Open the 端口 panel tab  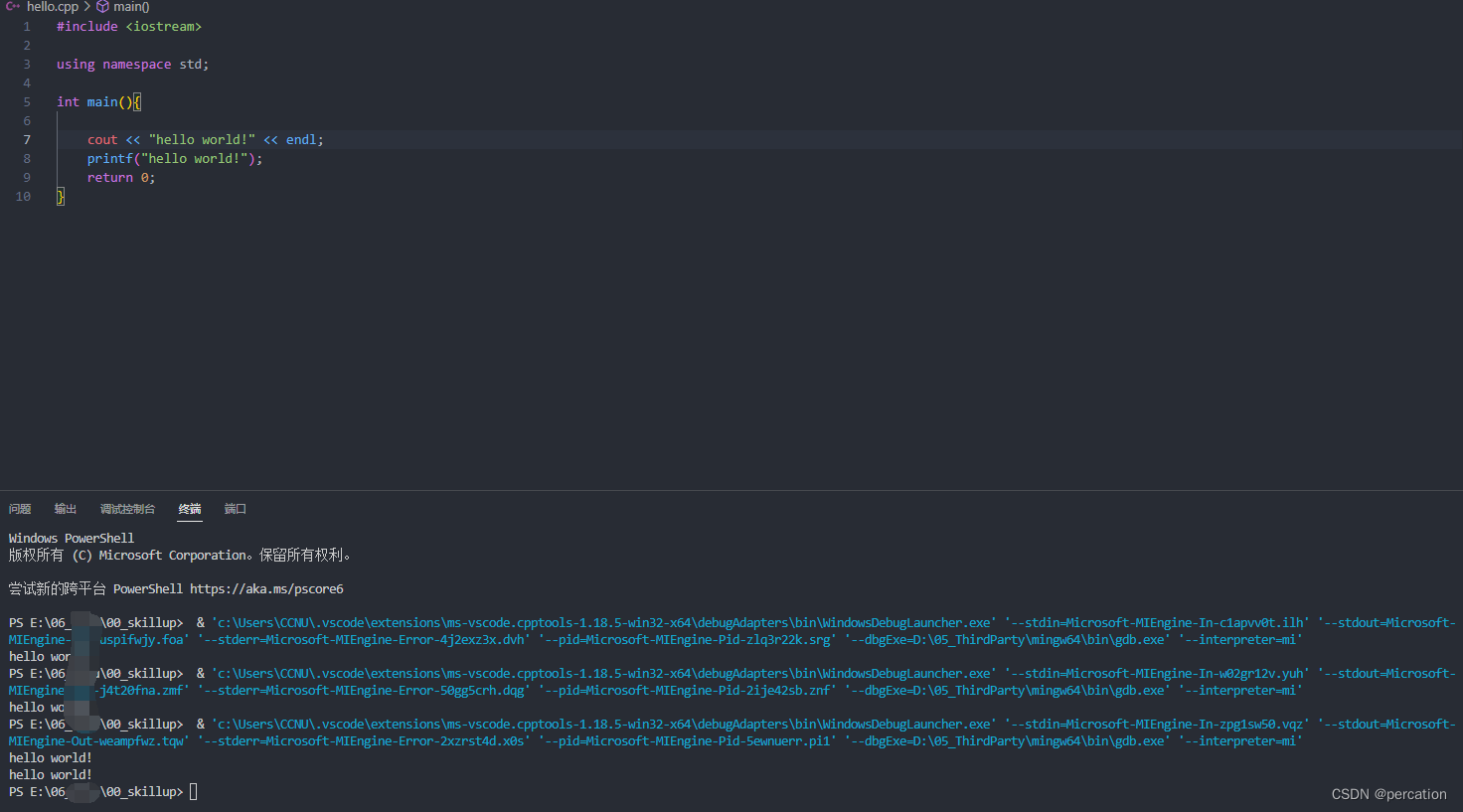[x=235, y=509]
